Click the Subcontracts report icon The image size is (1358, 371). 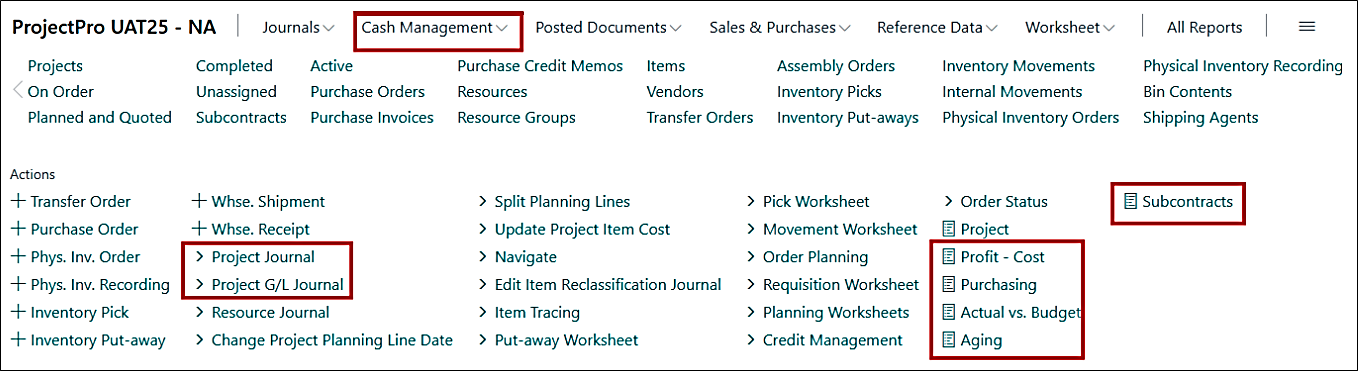coord(1130,201)
